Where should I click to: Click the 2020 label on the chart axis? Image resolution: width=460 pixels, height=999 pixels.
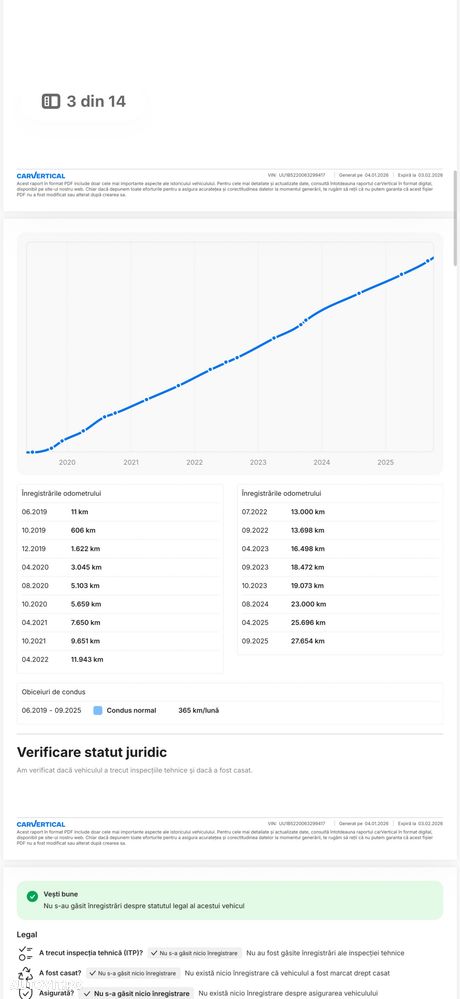67,463
